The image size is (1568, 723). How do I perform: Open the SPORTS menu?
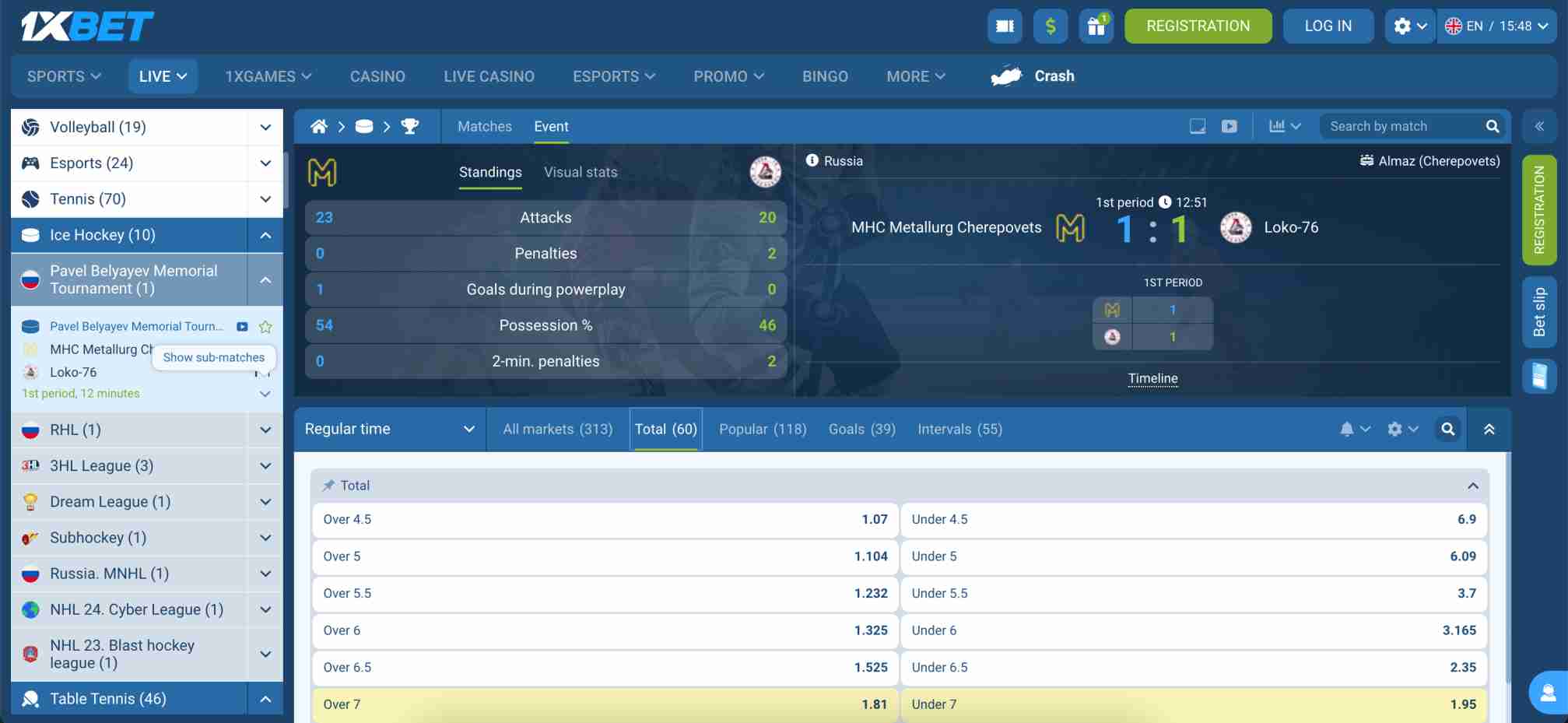click(x=64, y=76)
